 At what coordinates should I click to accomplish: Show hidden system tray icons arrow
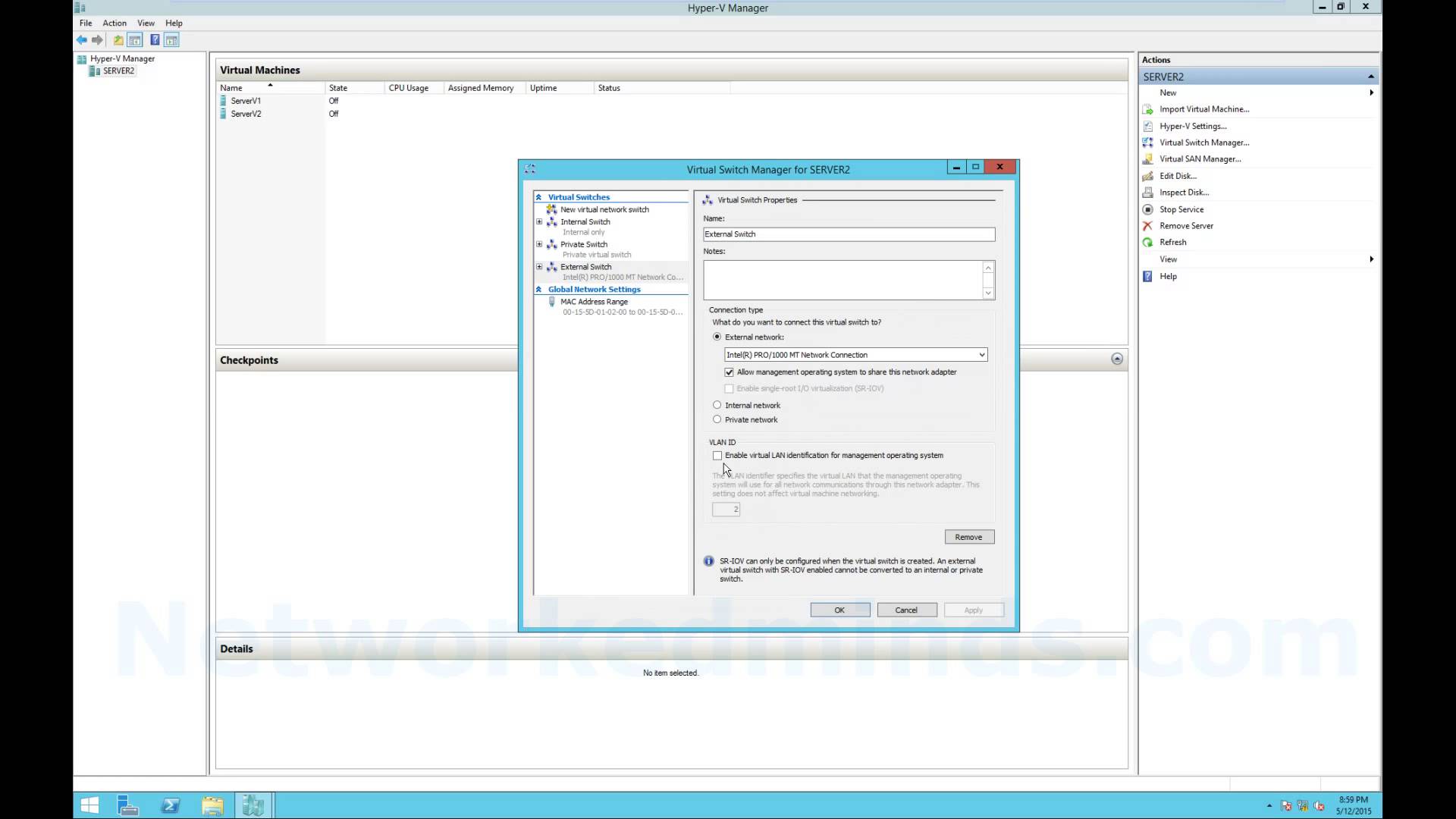click(x=1269, y=805)
